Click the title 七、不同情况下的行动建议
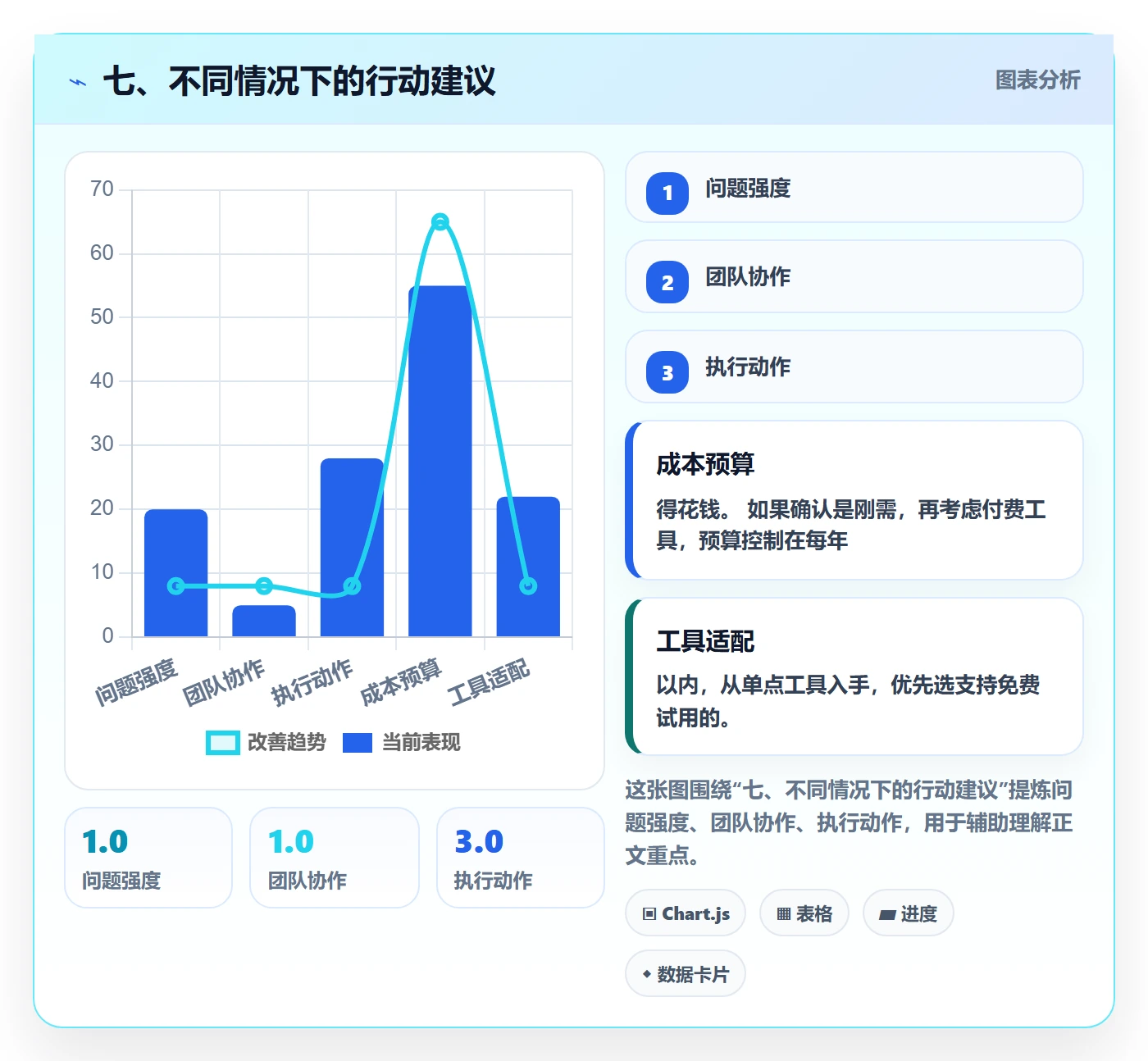1148x1061 pixels. pos(299,81)
